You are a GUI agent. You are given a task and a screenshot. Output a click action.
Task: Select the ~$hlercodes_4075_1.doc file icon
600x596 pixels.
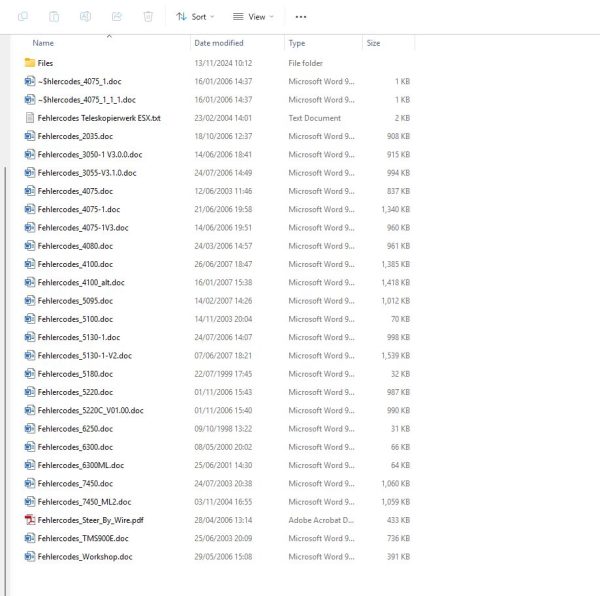click(29, 81)
